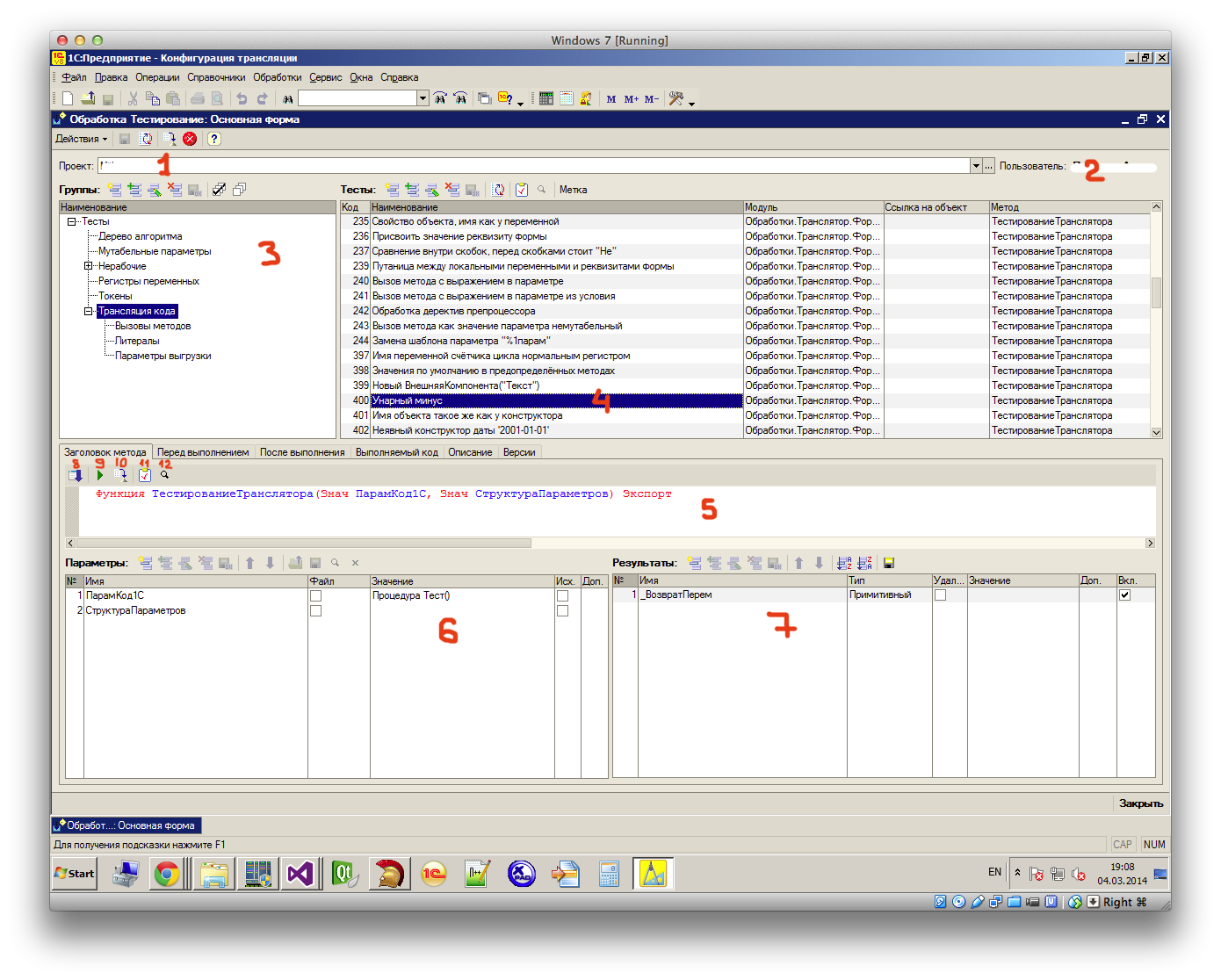Click the Undo arrow icon
1221x980 pixels.
point(242,98)
